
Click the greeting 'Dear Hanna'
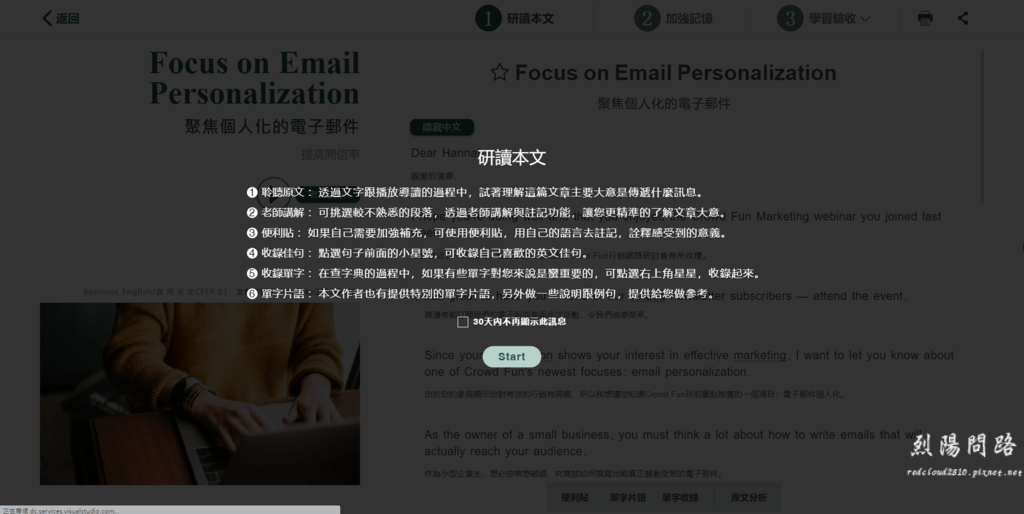click(x=443, y=153)
